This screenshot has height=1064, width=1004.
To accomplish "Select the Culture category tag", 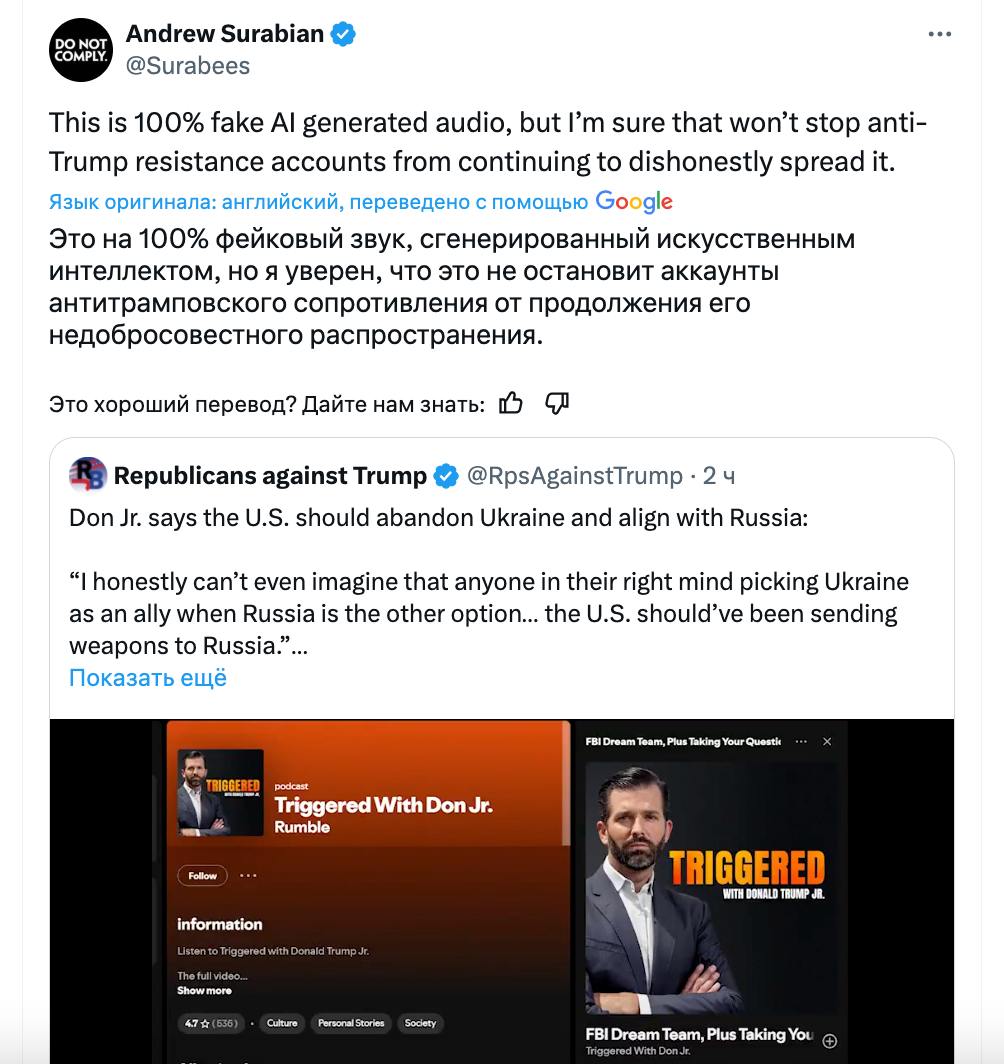I will [x=282, y=1023].
